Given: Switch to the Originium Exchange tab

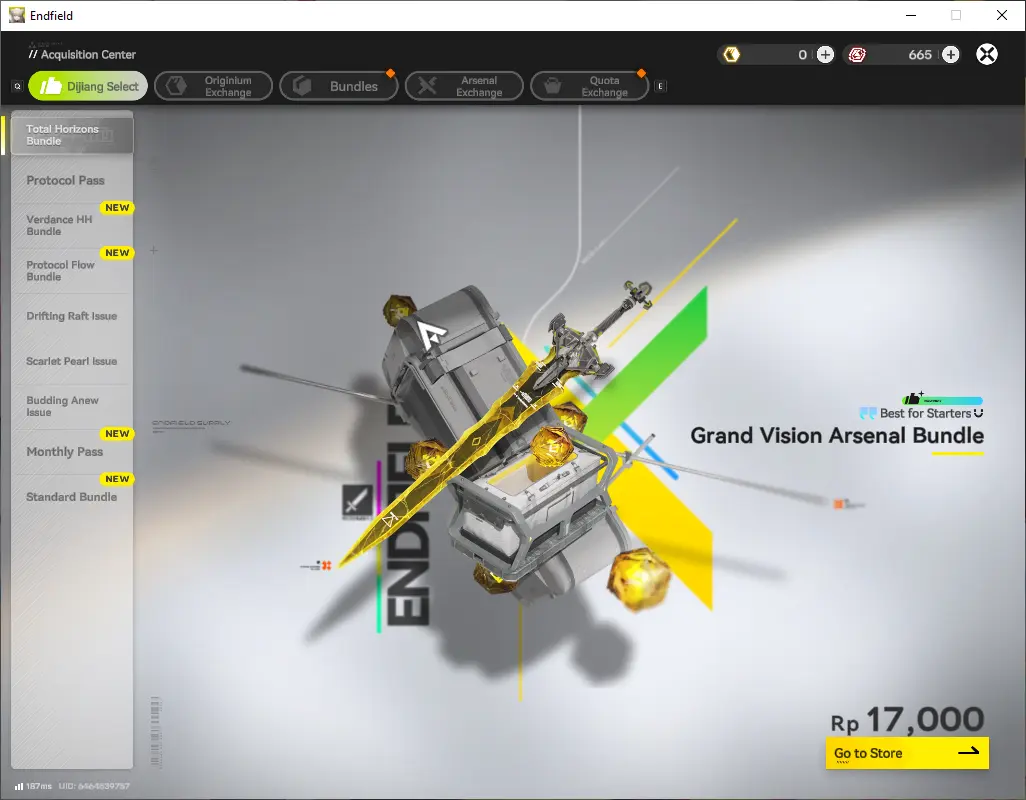Looking at the screenshot, I should tap(213, 86).
